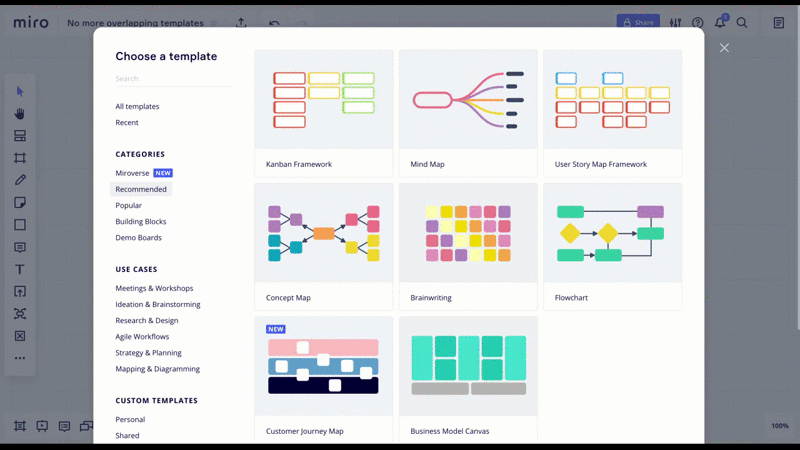
Task: Open the help question mark icon
Action: coord(697,22)
